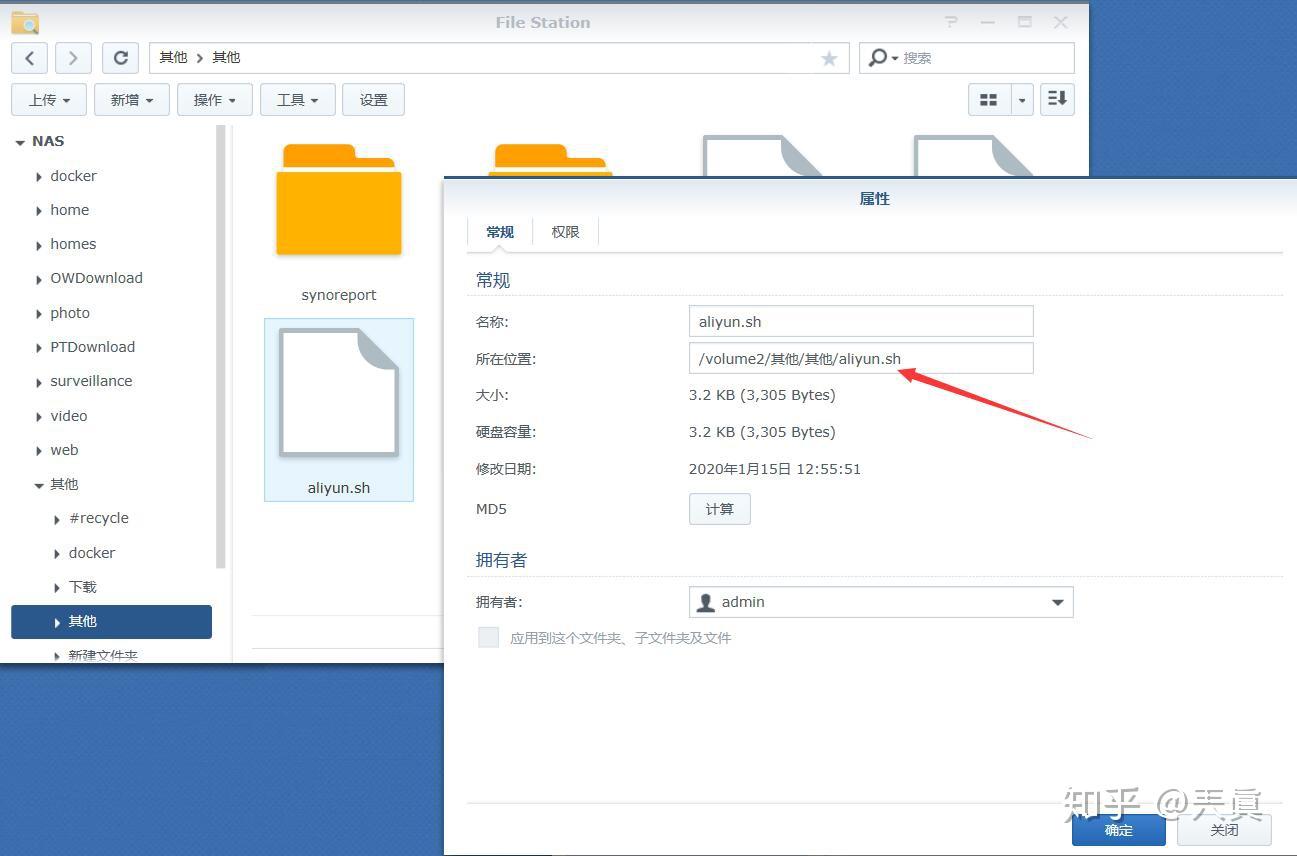Expand the docker folder in the sidebar
Viewport: 1297px width, 856px height.
37,176
